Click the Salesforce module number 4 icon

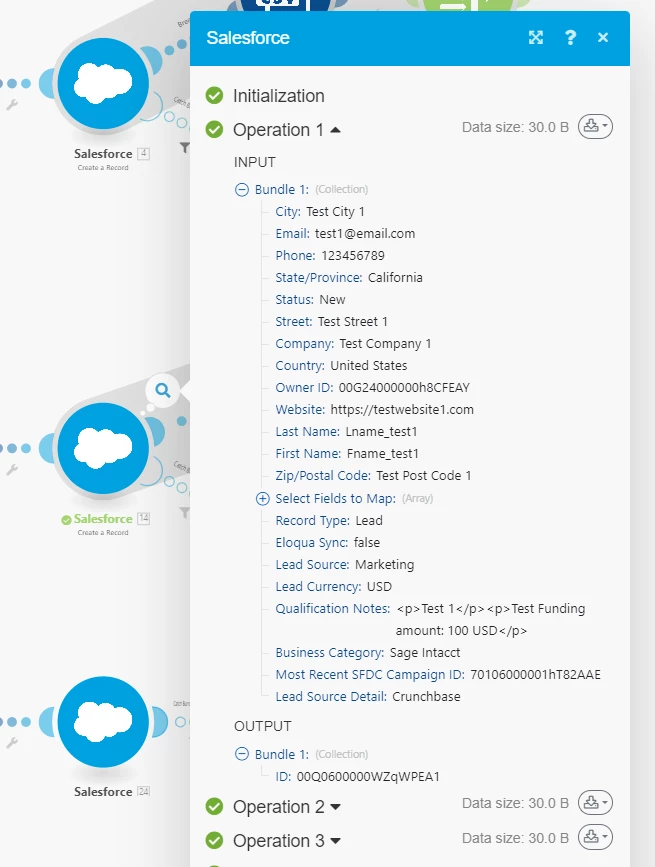pyautogui.click(x=103, y=83)
